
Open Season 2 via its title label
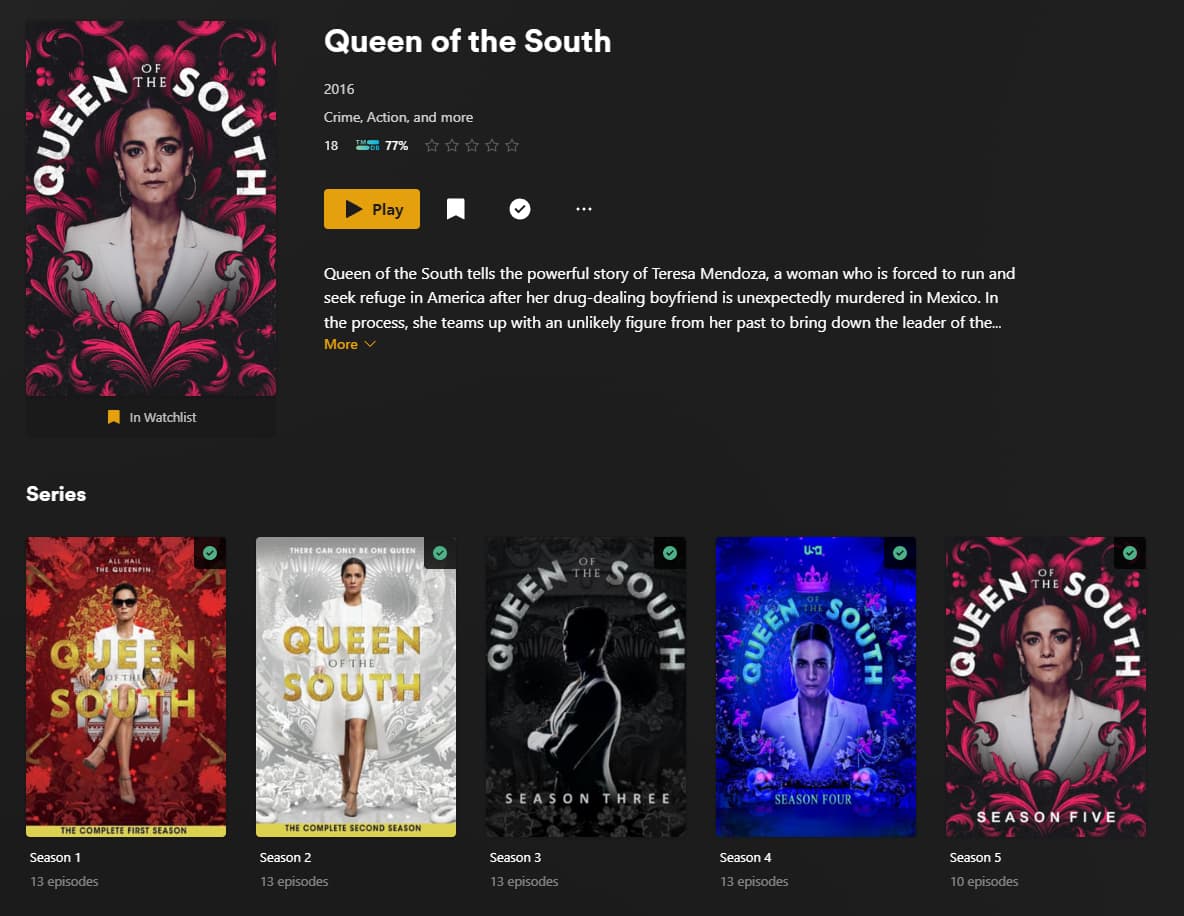tap(285, 857)
